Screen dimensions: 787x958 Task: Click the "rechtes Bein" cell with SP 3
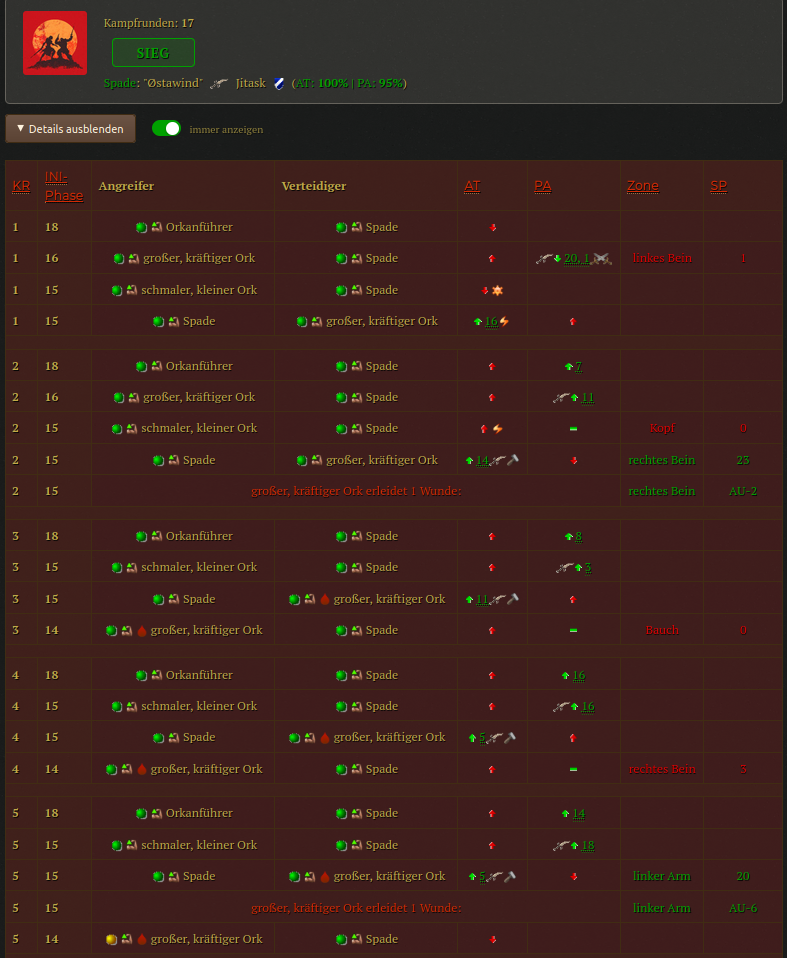tap(662, 769)
